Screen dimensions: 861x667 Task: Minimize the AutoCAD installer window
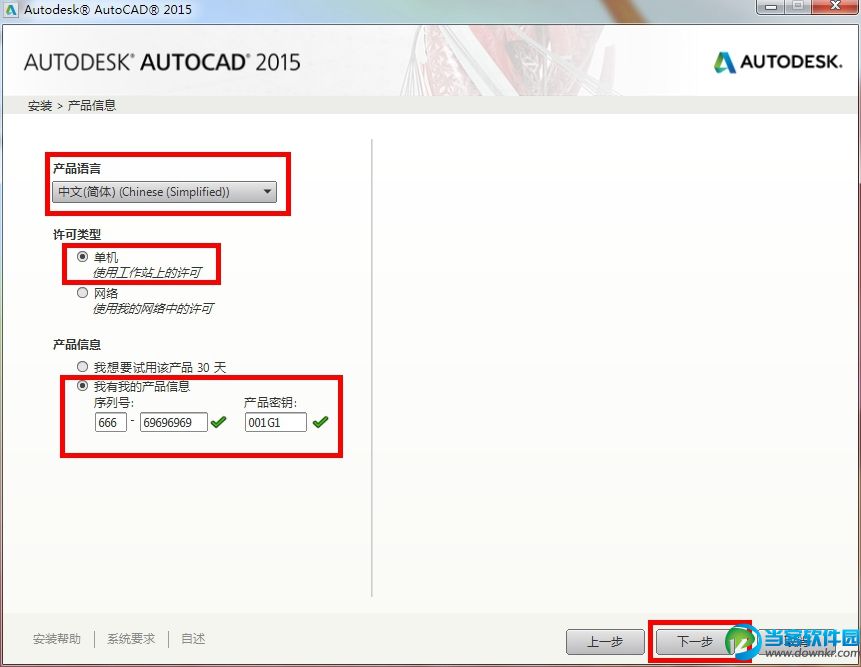[x=770, y=7]
